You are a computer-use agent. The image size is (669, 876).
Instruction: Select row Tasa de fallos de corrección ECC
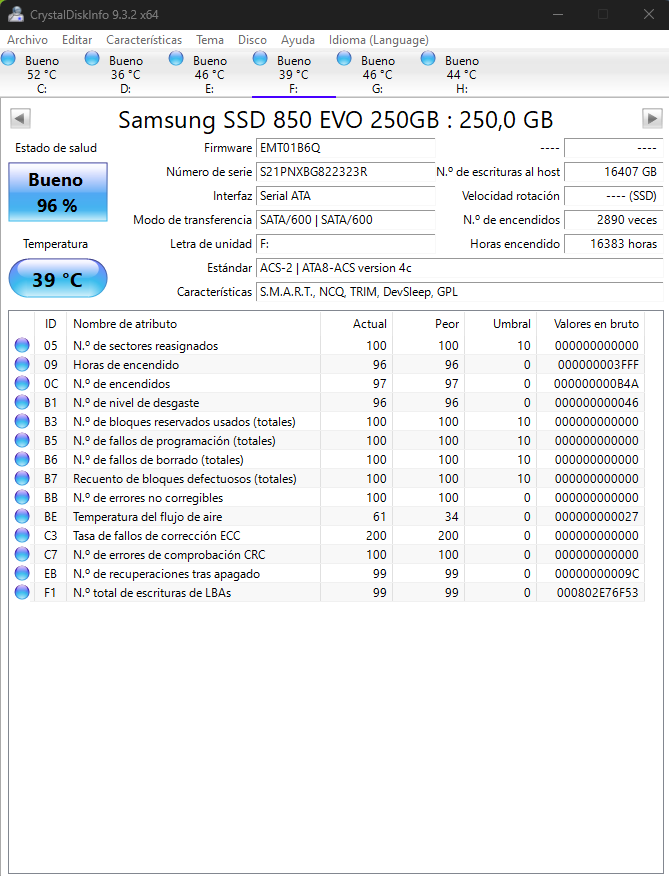pyautogui.click(x=327, y=535)
